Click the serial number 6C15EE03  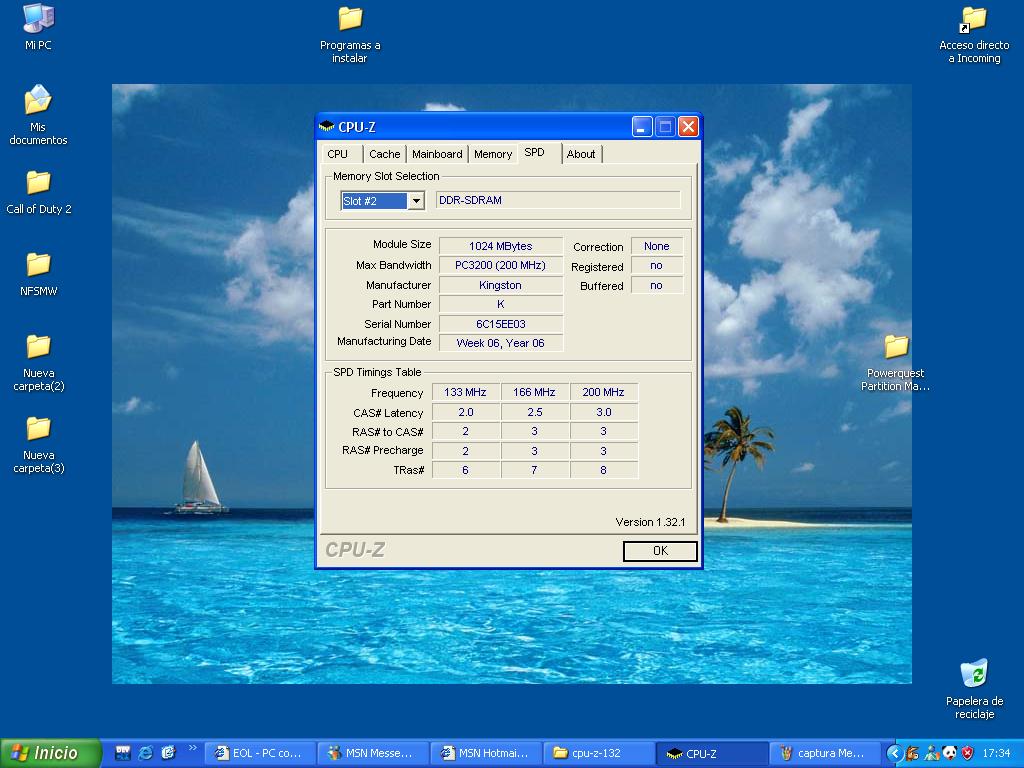coord(501,324)
